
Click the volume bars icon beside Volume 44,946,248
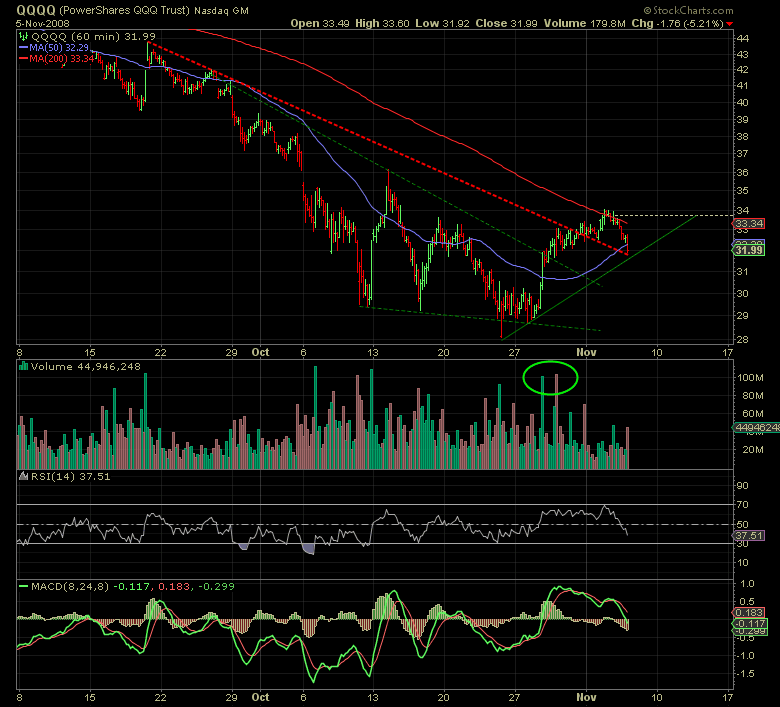23,367
